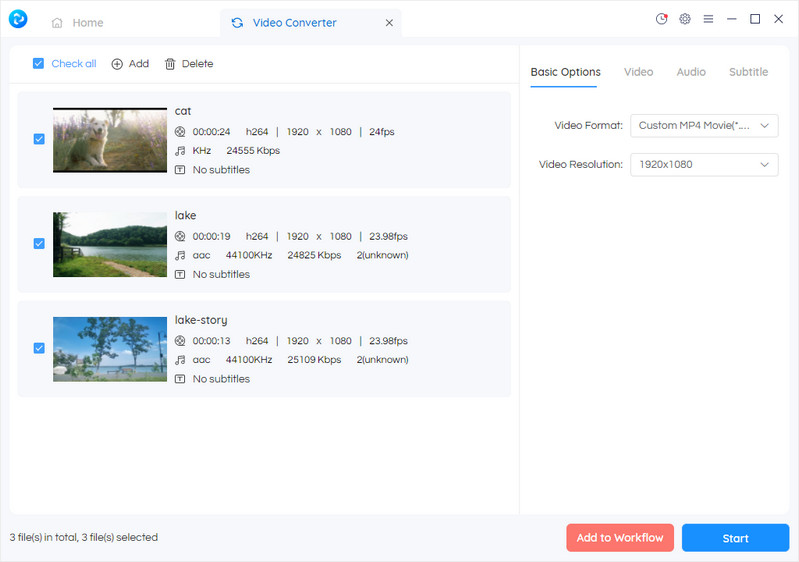799x562 pixels.
Task: Click the 'Video Format:' label
Action: pyautogui.click(x=589, y=126)
